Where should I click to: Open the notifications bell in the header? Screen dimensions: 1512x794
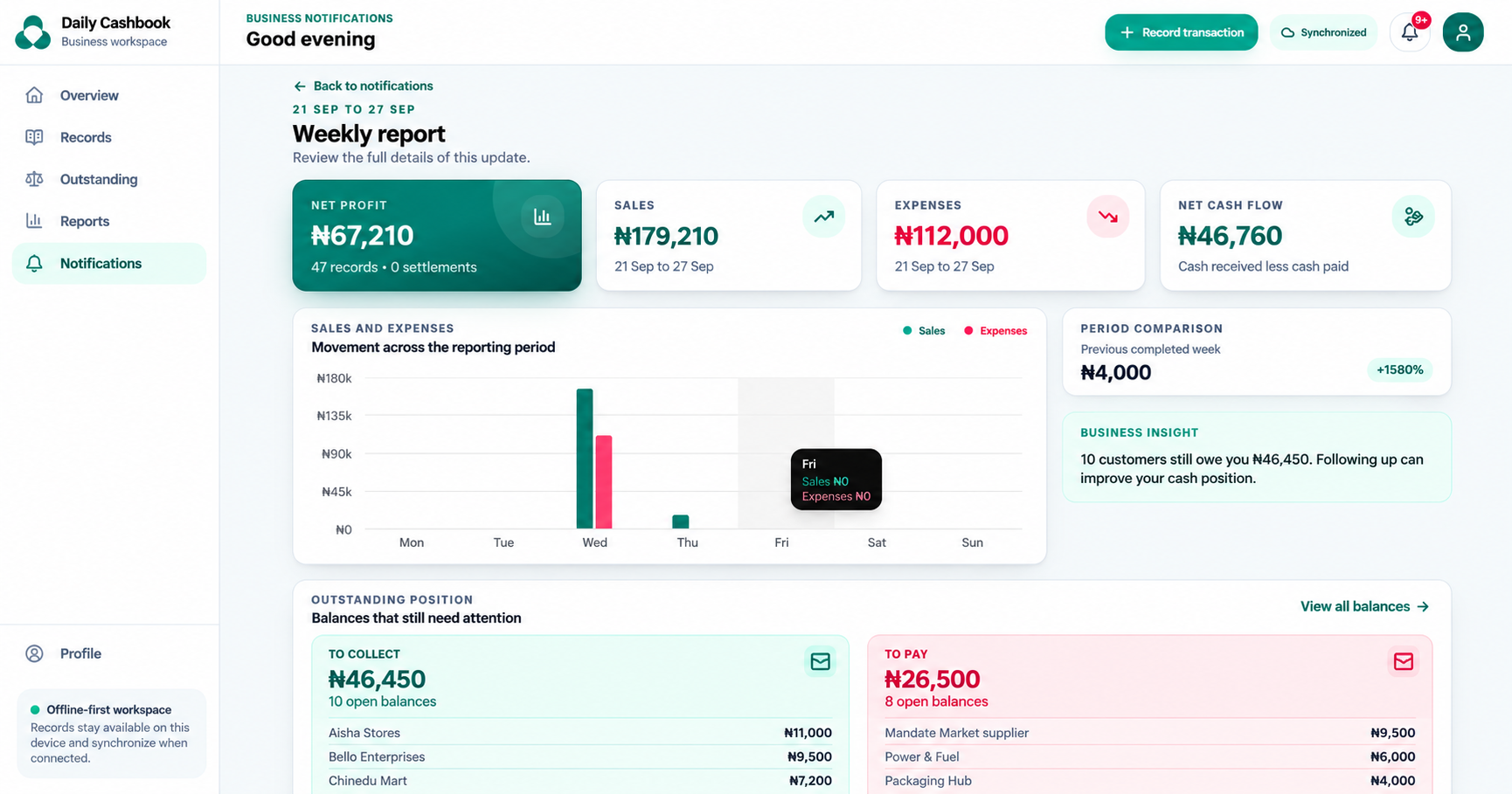tap(1409, 32)
